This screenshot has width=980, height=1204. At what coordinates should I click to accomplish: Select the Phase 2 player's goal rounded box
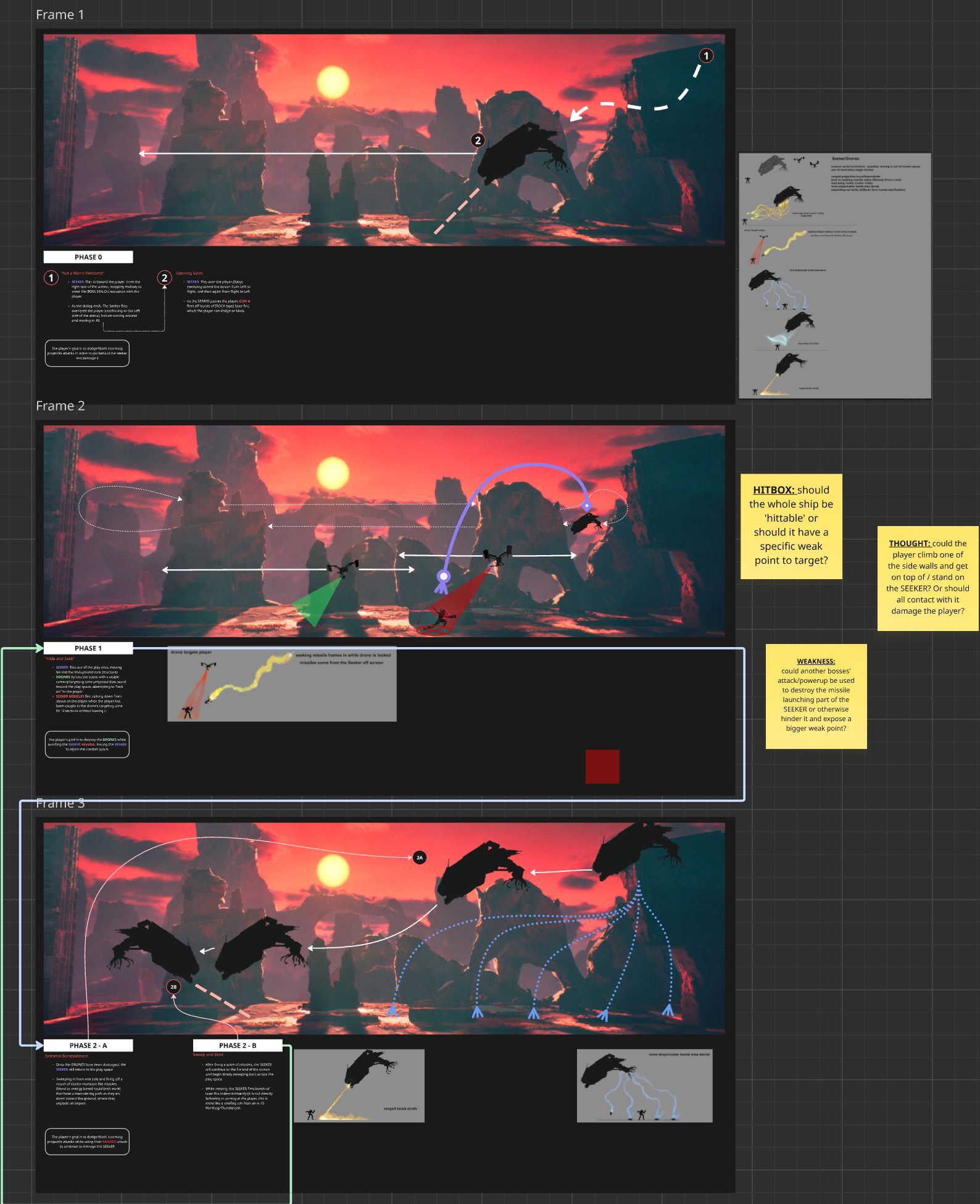[x=87, y=1142]
